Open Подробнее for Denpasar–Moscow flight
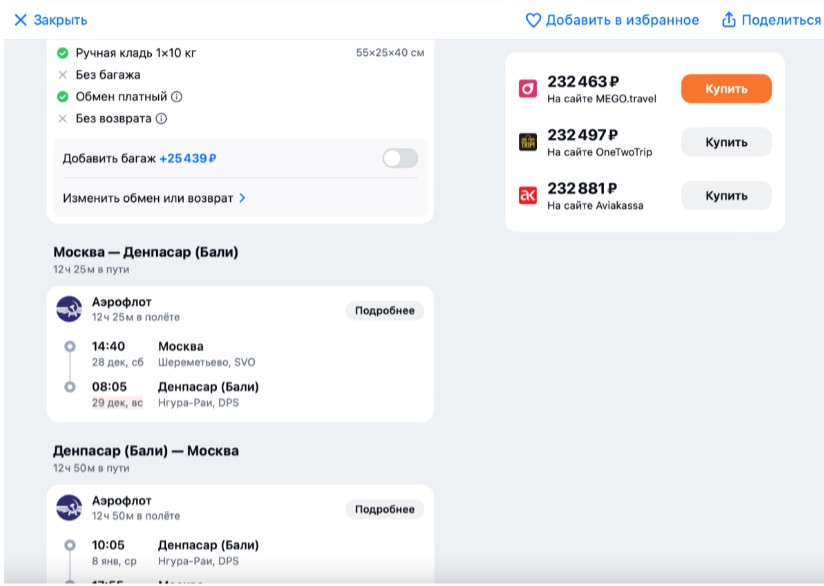Screen dimensions: 824x586 coord(385,509)
